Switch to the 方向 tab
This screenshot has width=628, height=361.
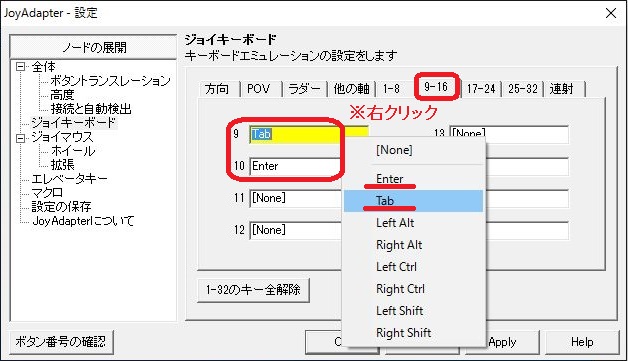[x=217, y=89]
